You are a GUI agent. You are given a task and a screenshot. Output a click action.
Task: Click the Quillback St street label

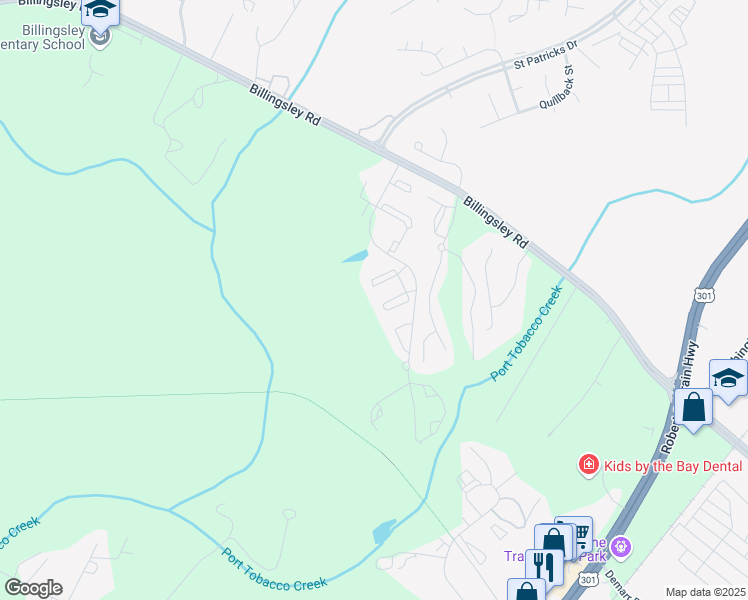[x=556, y=87]
